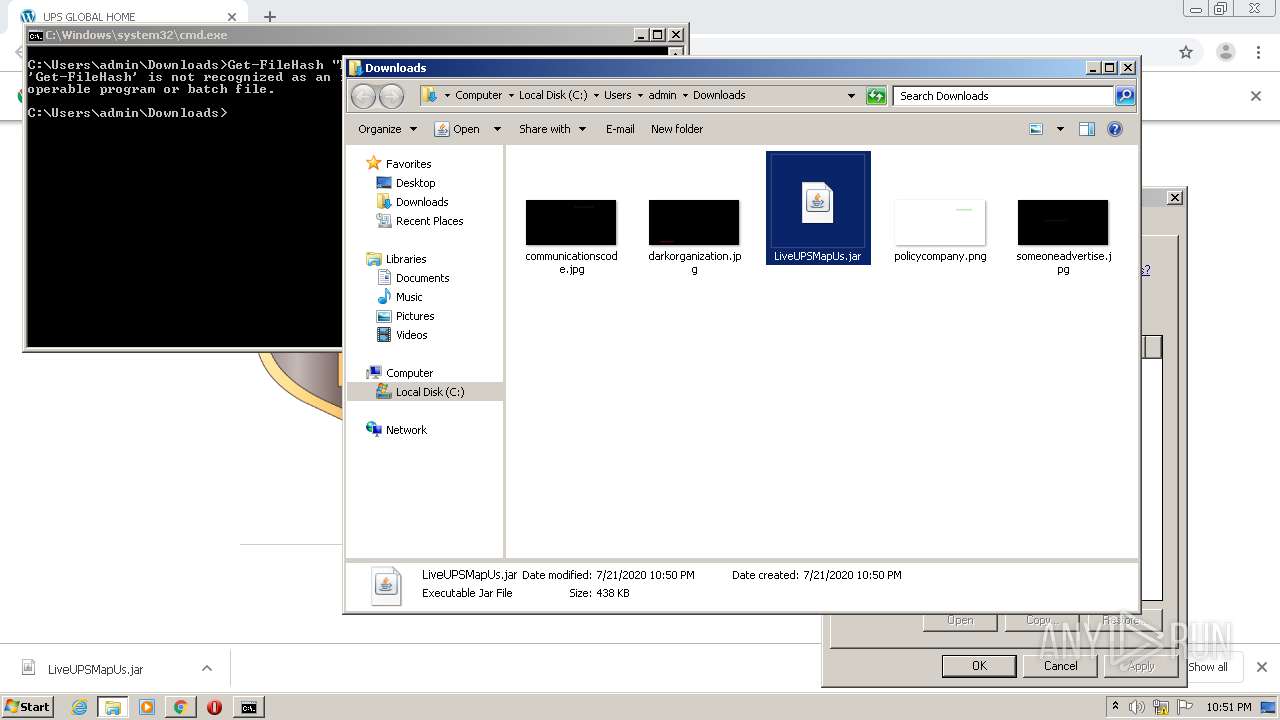
Task: Click the Forward arrow in Downloads explorer
Action: (391, 96)
